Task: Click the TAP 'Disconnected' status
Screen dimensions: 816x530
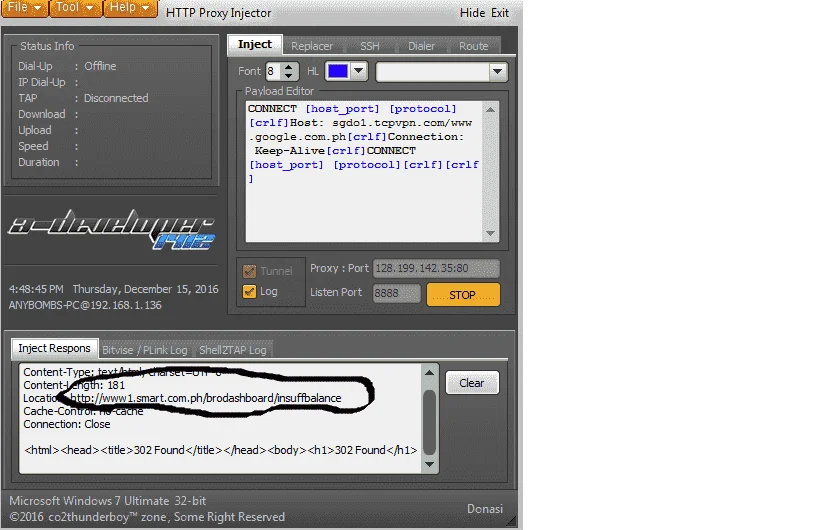Action: coord(116,98)
